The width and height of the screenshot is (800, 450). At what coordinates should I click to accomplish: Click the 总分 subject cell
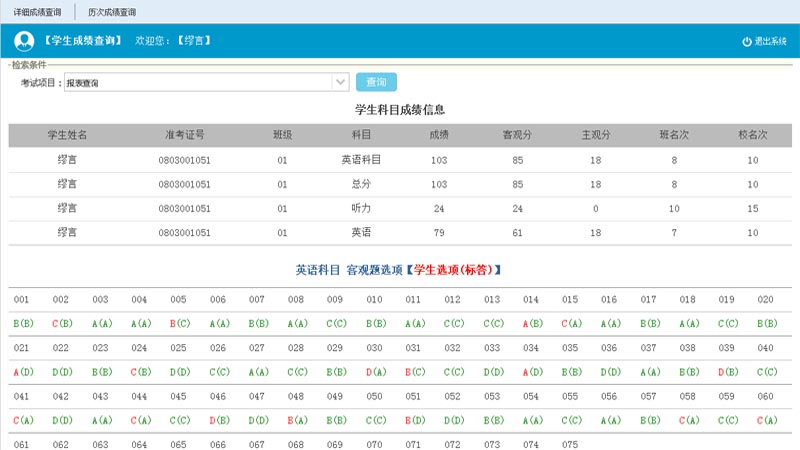tap(361, 184)
